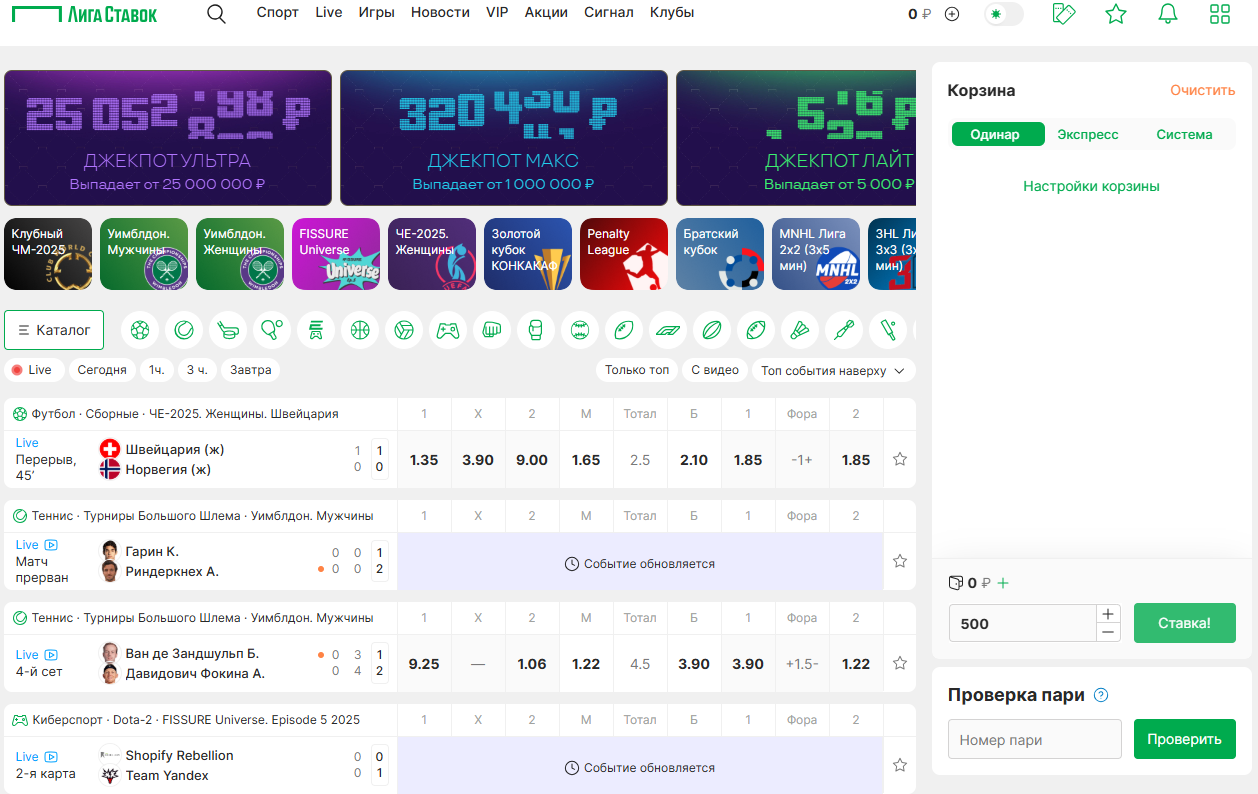
Task: Favorite the Швейцария–Норвегия match star
Action: (900, 459)
